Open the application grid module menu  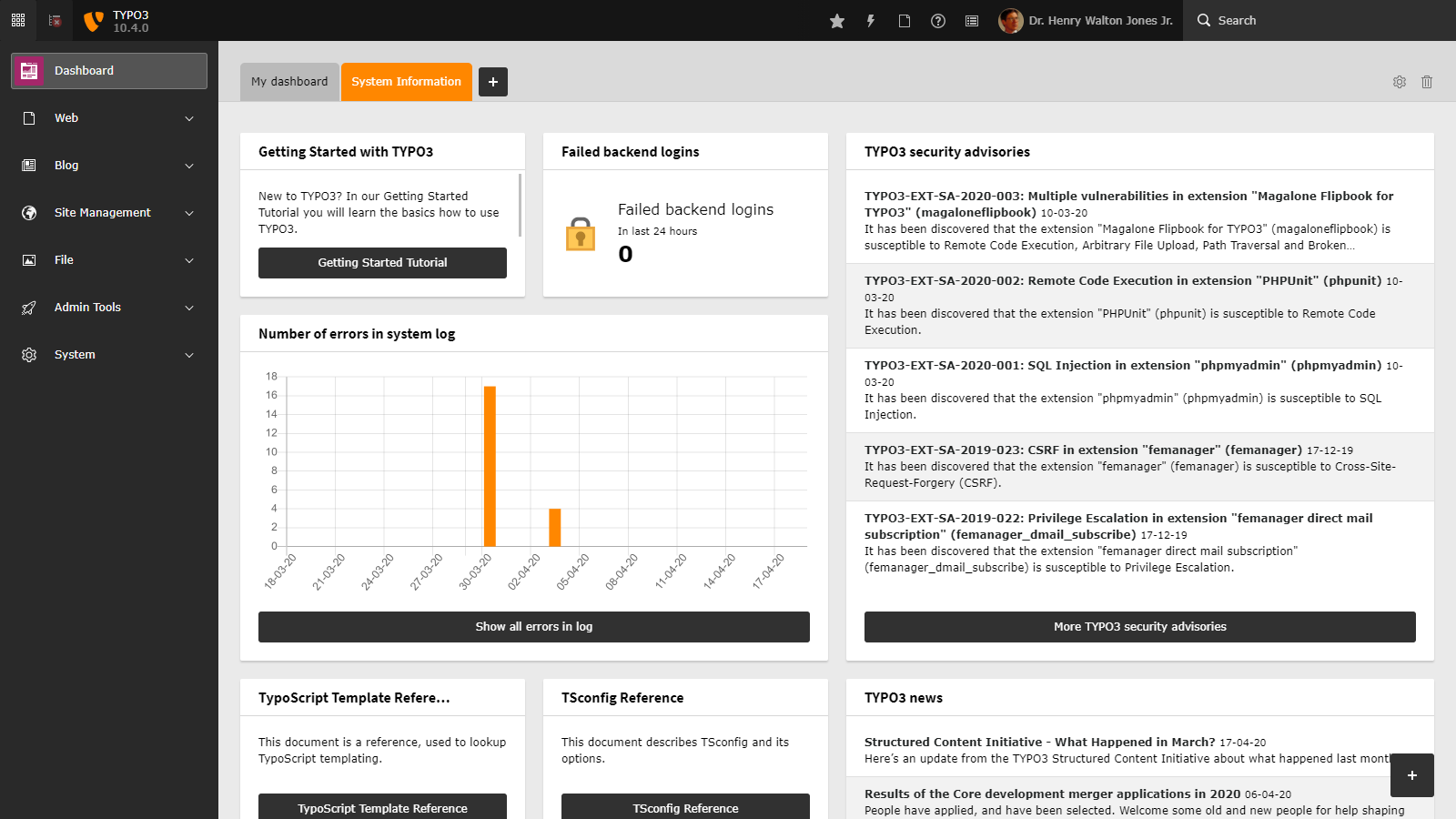[17, 20]
